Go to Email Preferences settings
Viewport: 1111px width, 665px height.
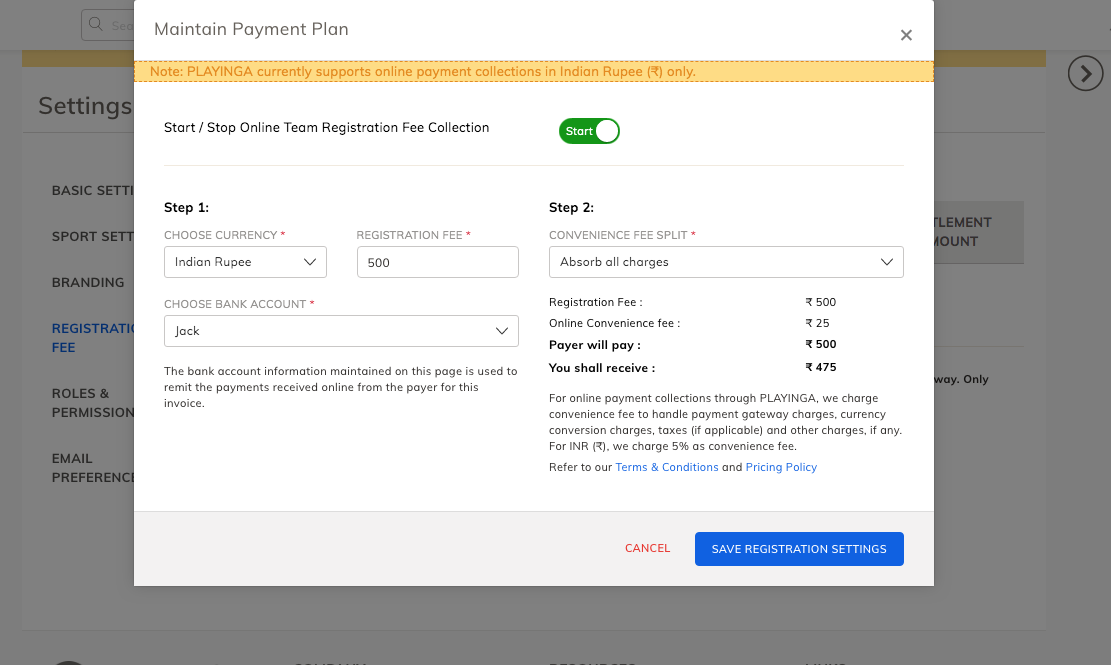pos(92,468)
